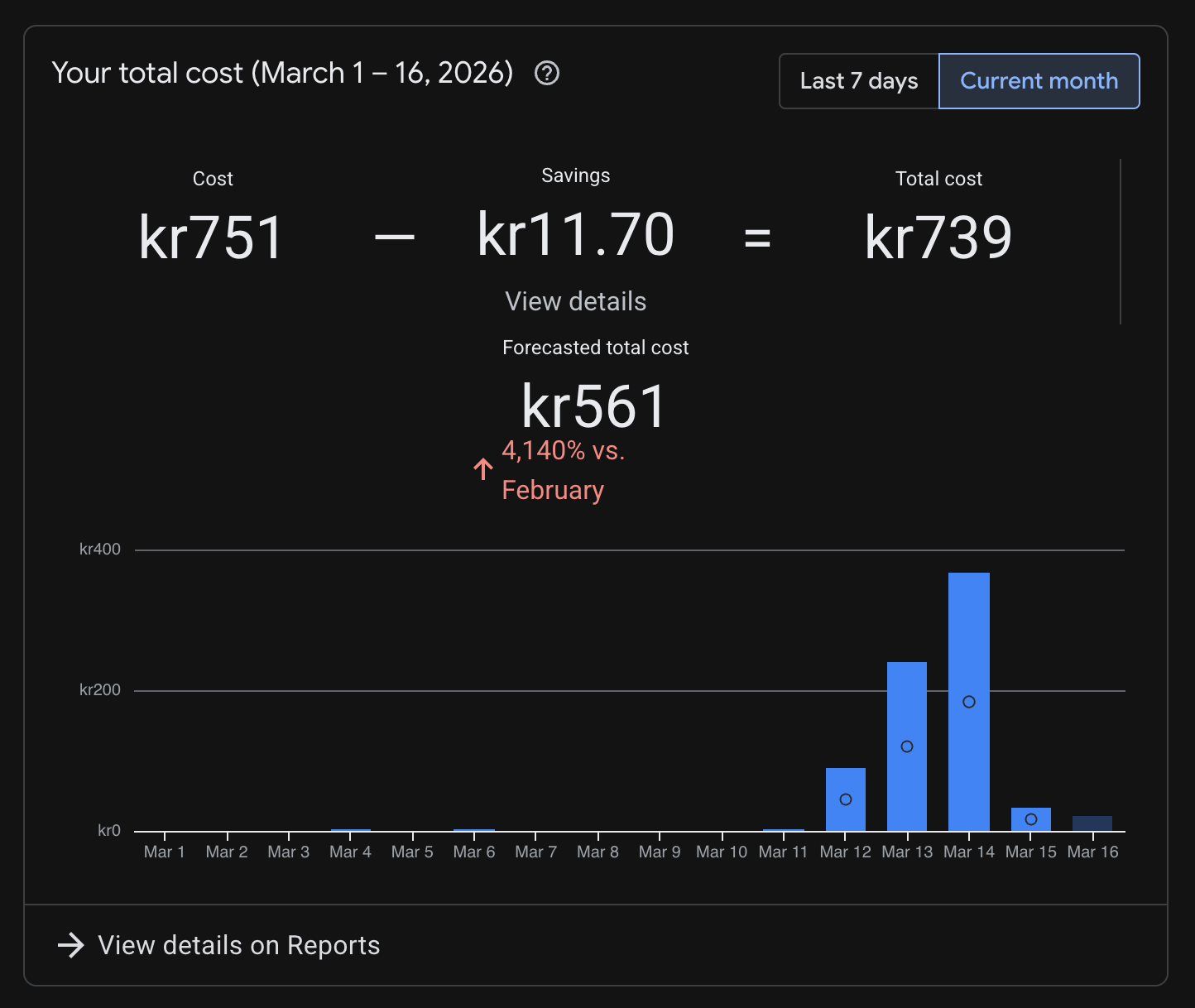Click the kr739 total cost figure
The image size is (1195, 1008).
[x=938, y=238]
